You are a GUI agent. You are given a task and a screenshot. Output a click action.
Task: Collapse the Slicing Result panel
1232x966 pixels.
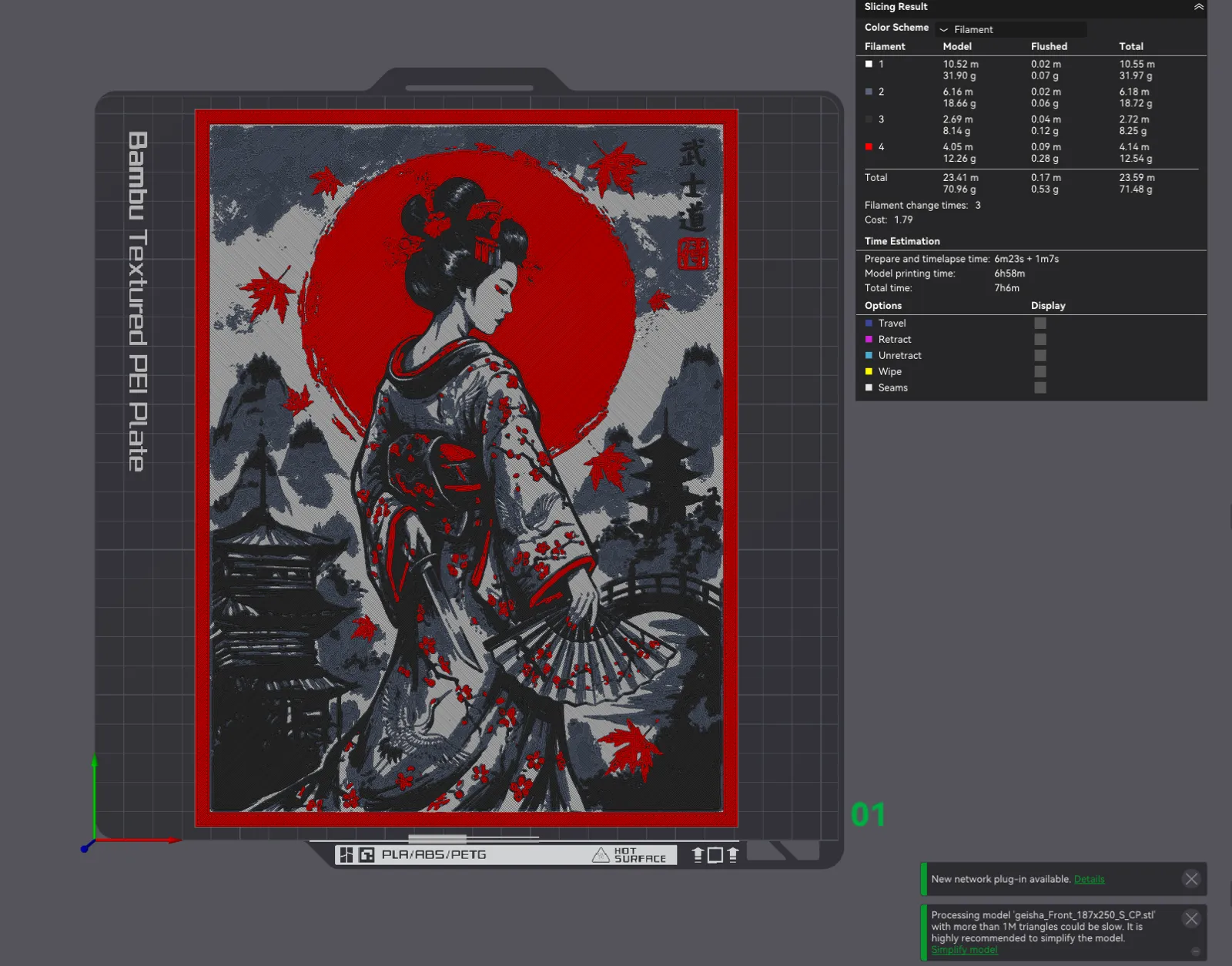coord(1198,7)
